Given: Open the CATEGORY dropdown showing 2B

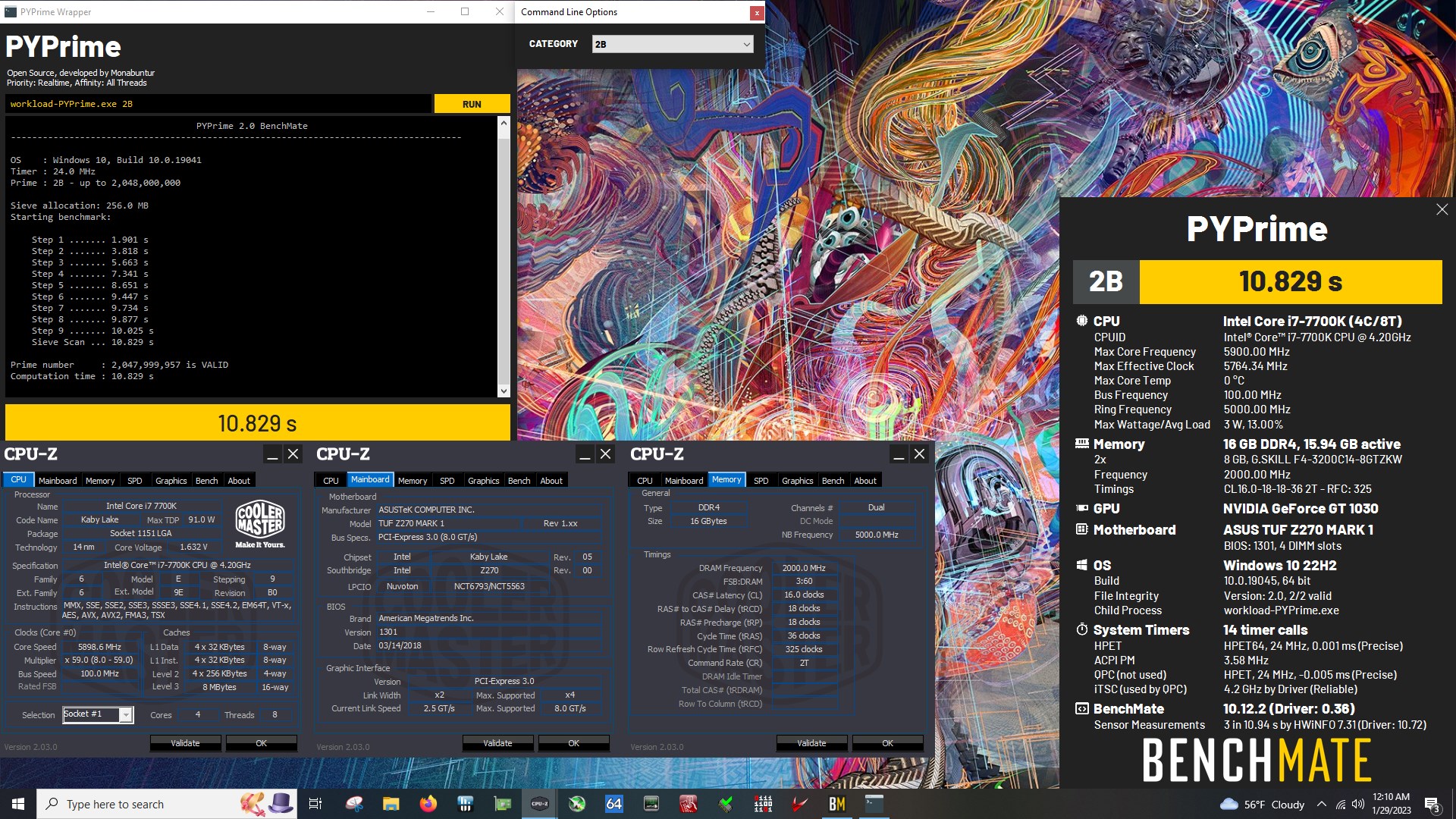Looking at the screenshot, I should click(673, 44).
